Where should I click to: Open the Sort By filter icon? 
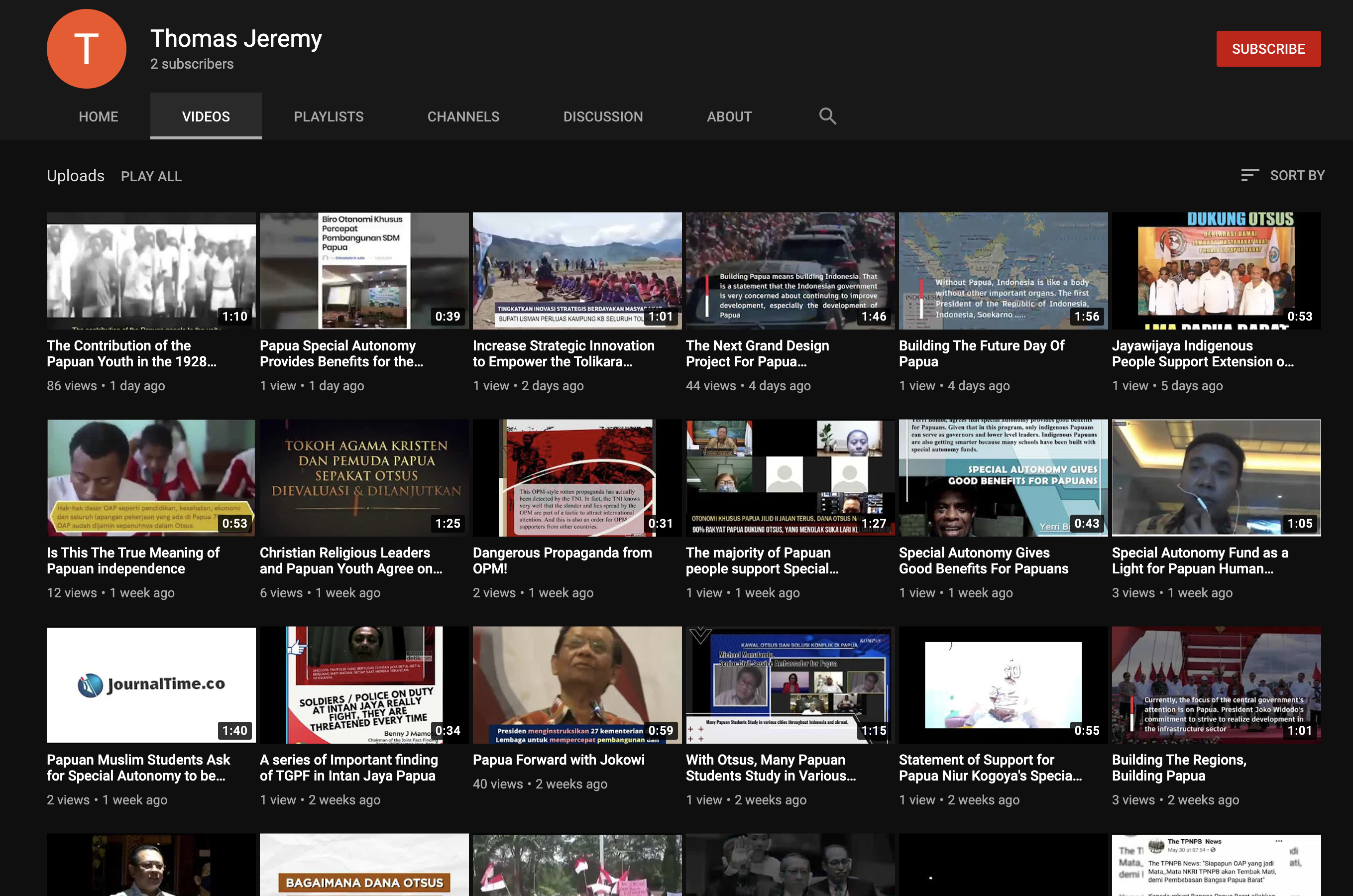1249,175
